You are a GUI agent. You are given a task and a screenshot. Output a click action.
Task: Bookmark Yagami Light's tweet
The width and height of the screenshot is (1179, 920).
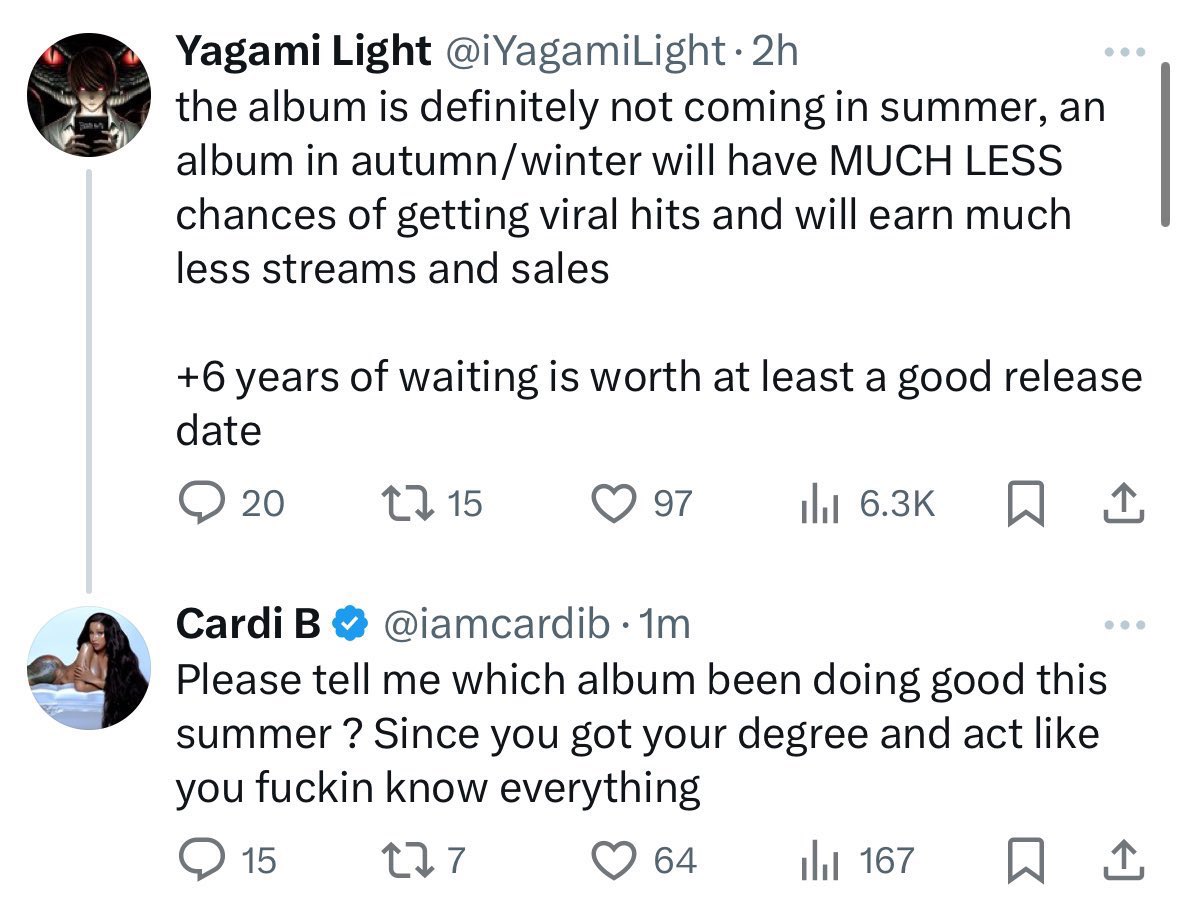1026,503
